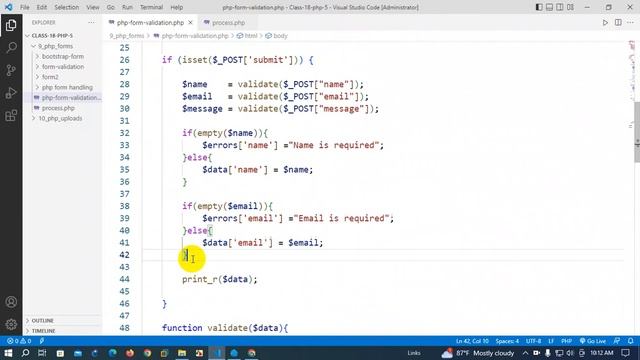Image resolution: width=640 pixels, height=360 pixels.
Task: Open the Terminal menu
Action: pos(151,7)
